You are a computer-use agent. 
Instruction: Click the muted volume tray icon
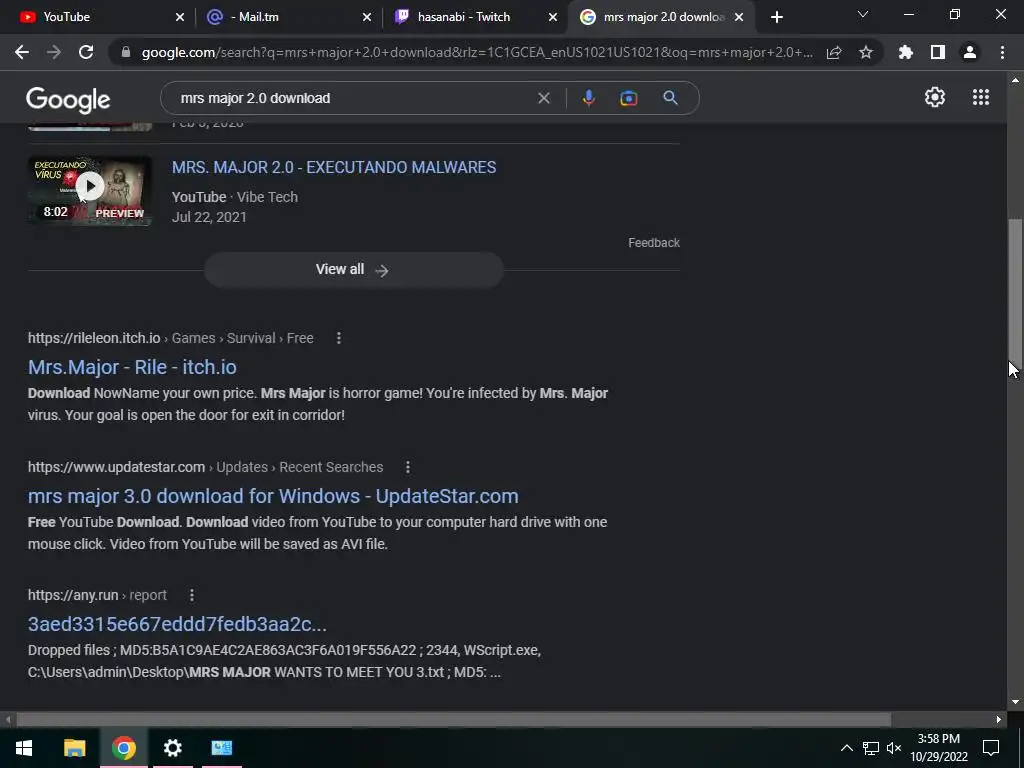894,748
